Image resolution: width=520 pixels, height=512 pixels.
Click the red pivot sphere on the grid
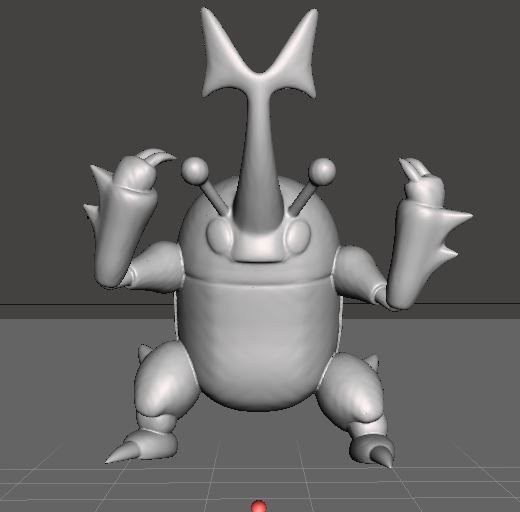[x=259, y=506]
